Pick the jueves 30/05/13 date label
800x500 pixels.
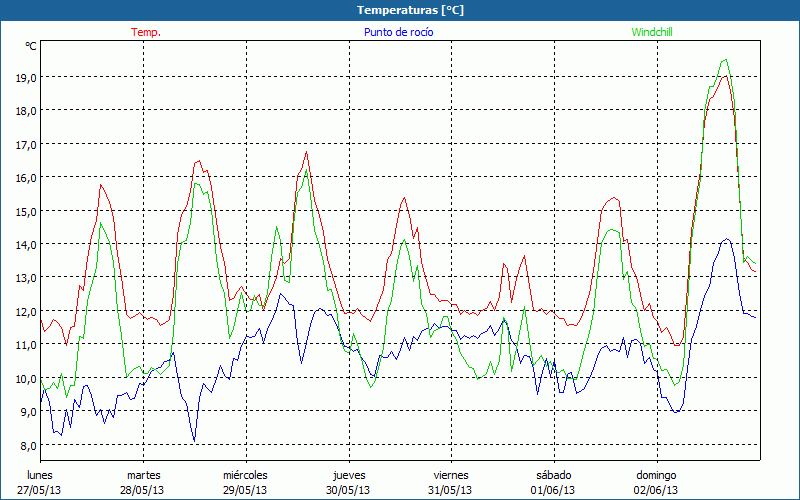[x=348, y=482]
